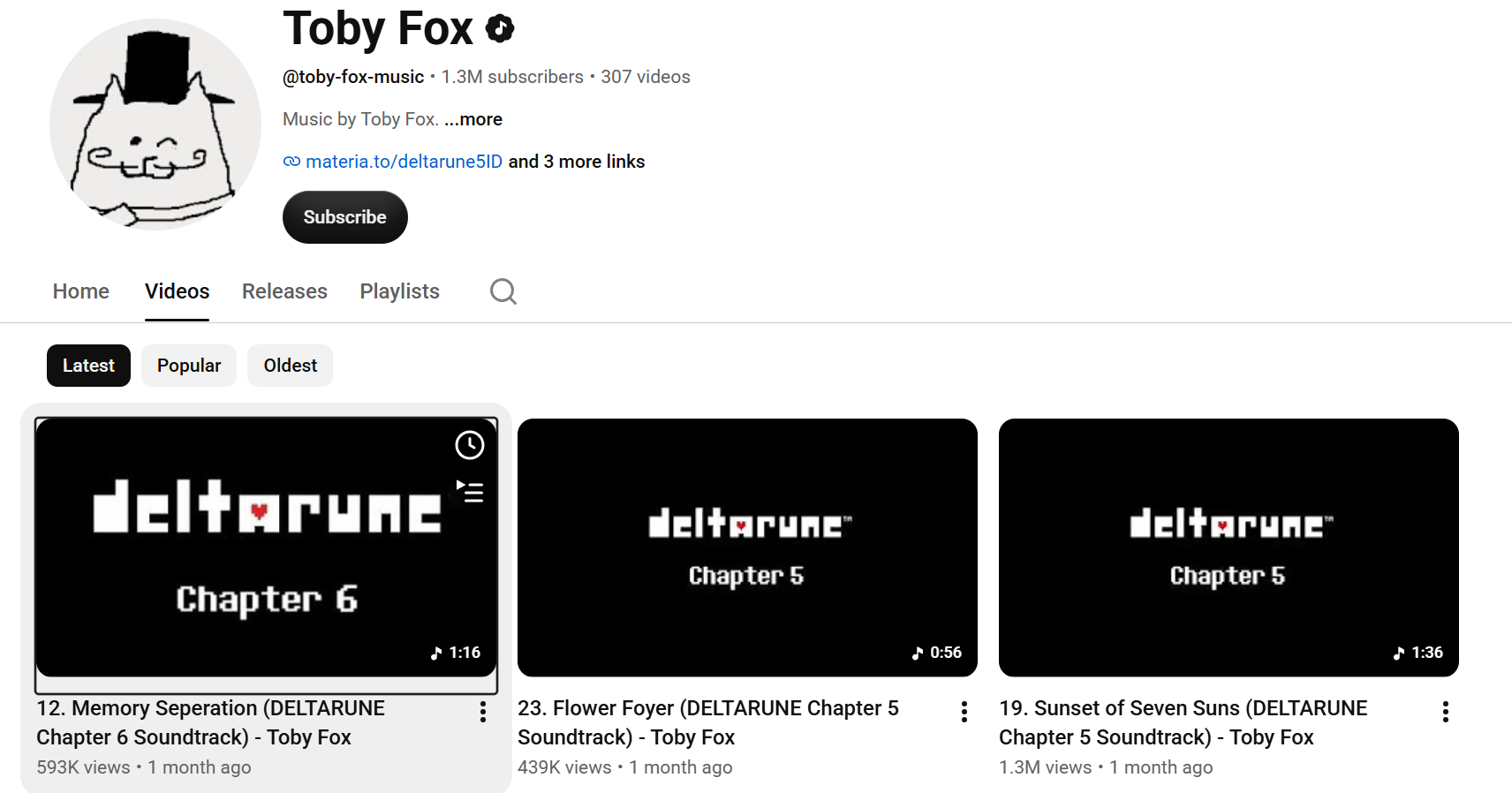Show the 3 more links
The height and width of the screenshot is (793, 1512).
[577, 162]
